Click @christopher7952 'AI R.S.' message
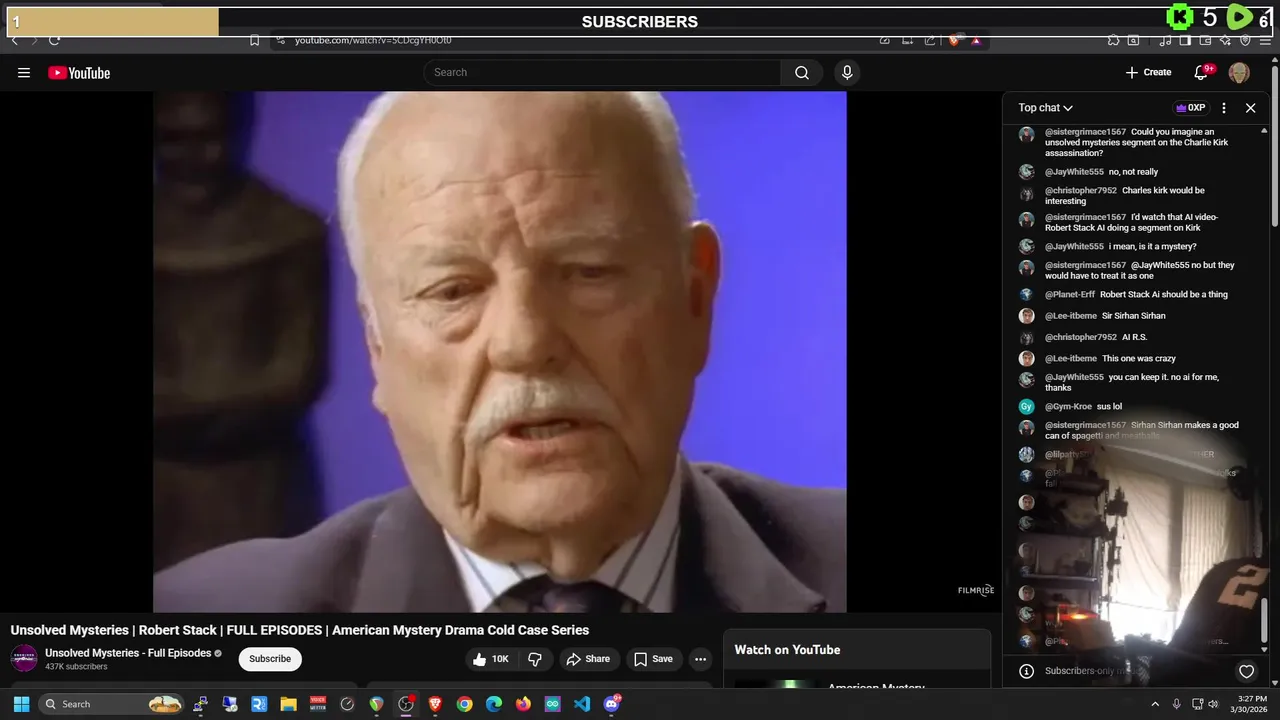 [1134, 338]
